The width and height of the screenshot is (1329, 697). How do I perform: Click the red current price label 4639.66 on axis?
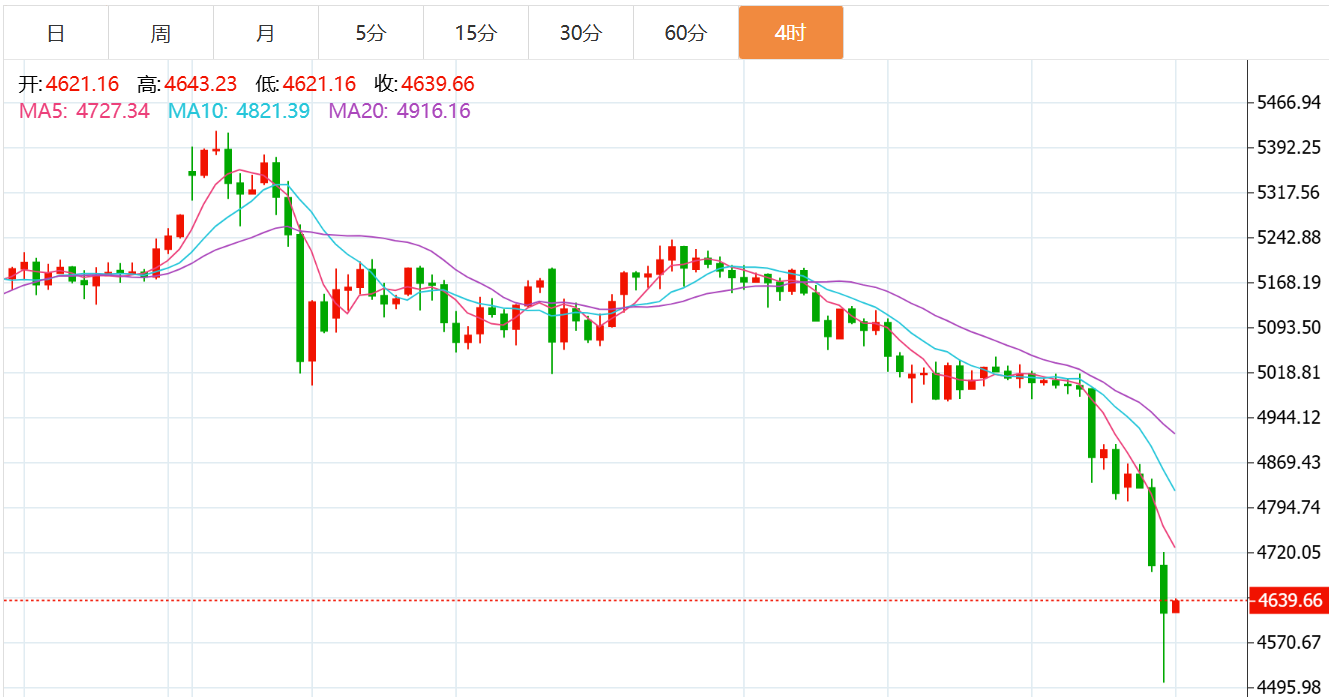click(1288, 601)
